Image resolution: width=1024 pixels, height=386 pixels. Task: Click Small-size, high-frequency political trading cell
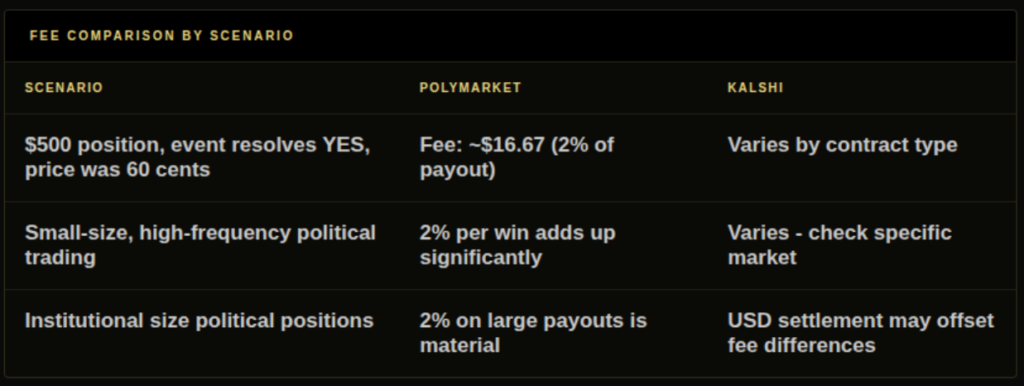coord(200,245)
